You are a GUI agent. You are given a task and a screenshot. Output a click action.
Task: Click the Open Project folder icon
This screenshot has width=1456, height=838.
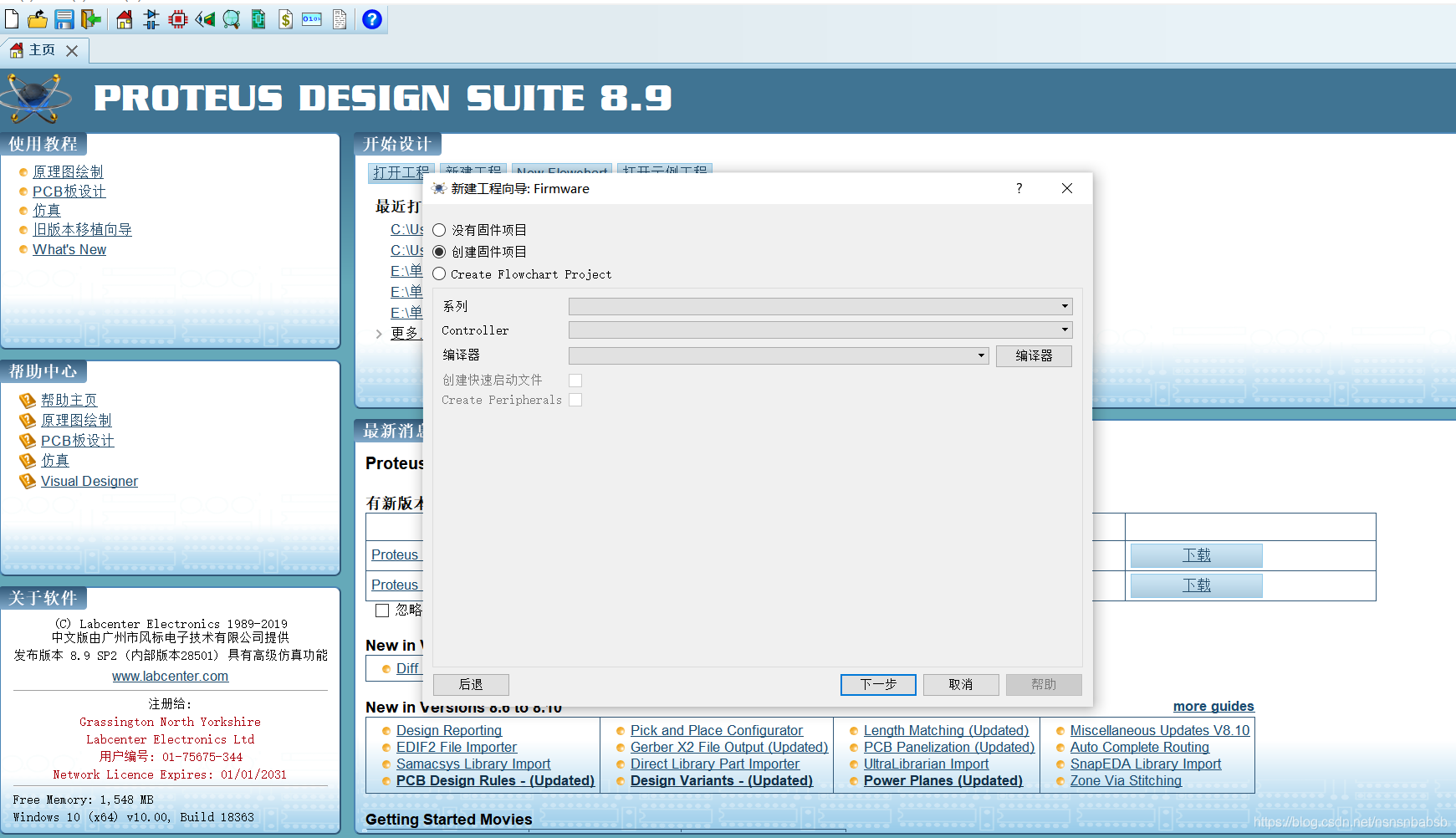(38, 18)
